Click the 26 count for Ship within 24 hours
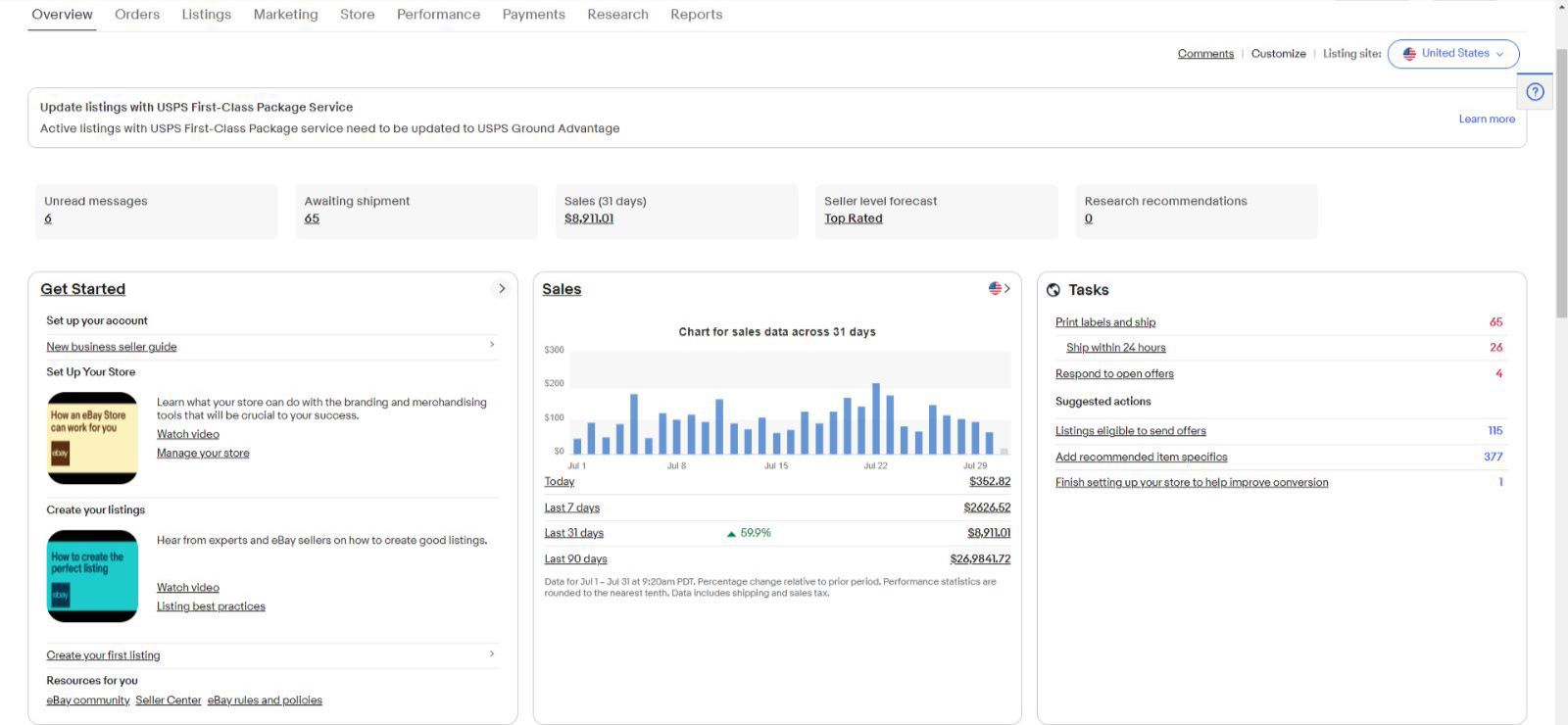 tap(1495, 347)
